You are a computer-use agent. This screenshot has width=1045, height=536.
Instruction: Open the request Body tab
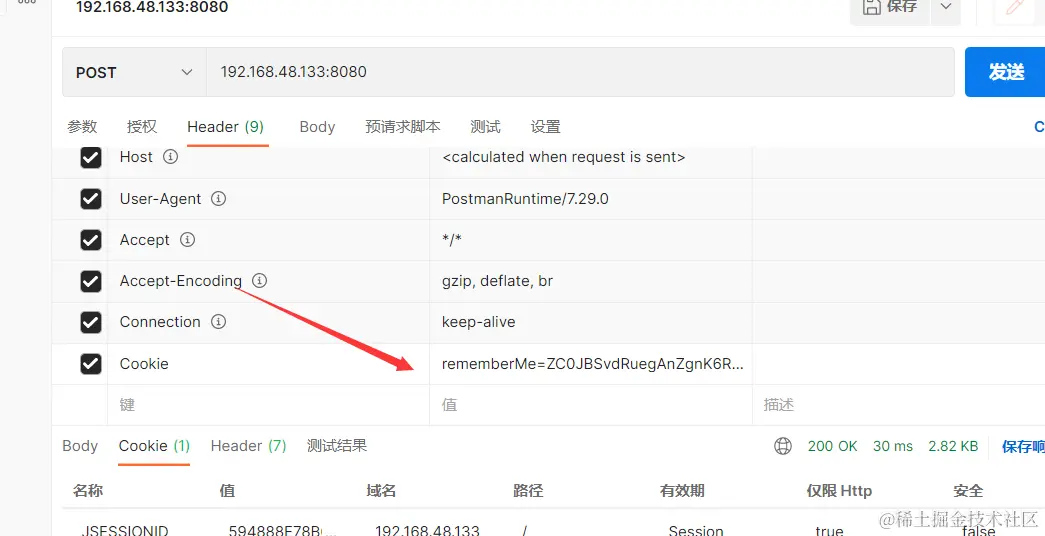(x=317, y=127)
